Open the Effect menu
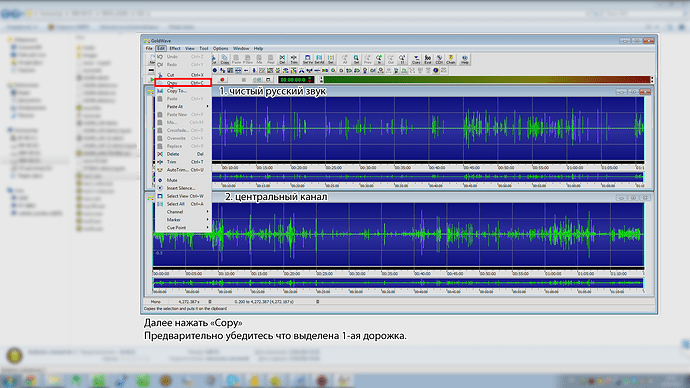Viewport: 690px width, 388px height. click(x=175, y=48)
